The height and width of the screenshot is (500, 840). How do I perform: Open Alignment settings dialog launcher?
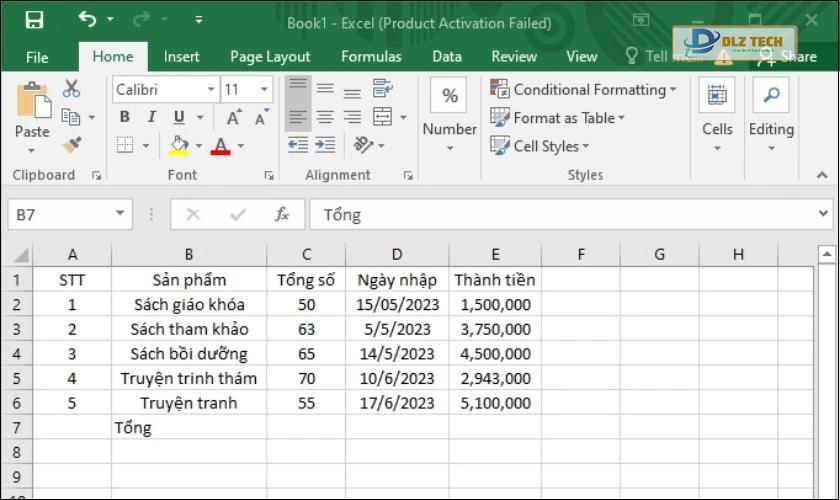click(x=408, y=175)
